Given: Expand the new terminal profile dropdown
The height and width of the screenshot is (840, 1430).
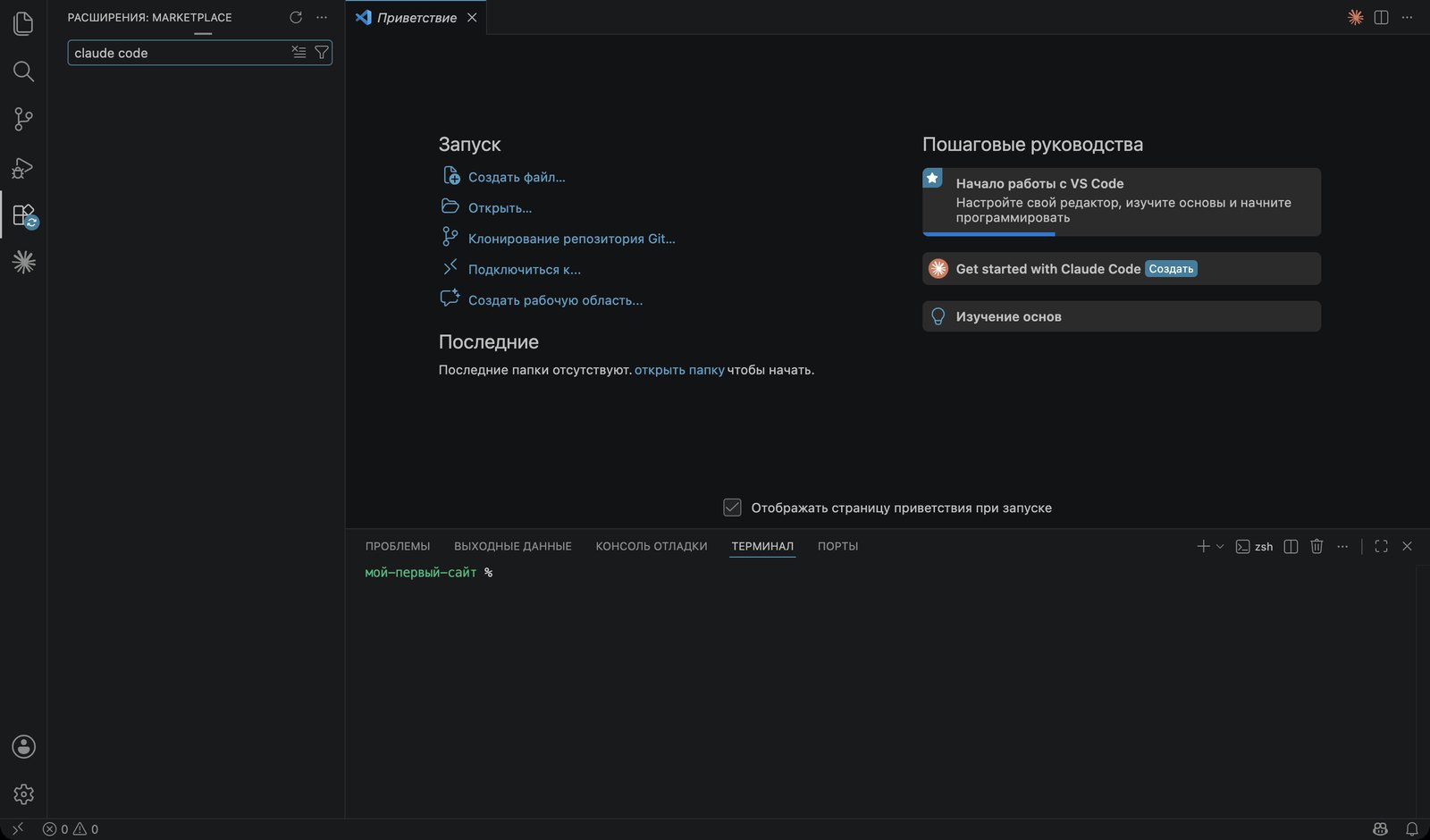Looking at the screenshot, I should (x=1220, y=546).
